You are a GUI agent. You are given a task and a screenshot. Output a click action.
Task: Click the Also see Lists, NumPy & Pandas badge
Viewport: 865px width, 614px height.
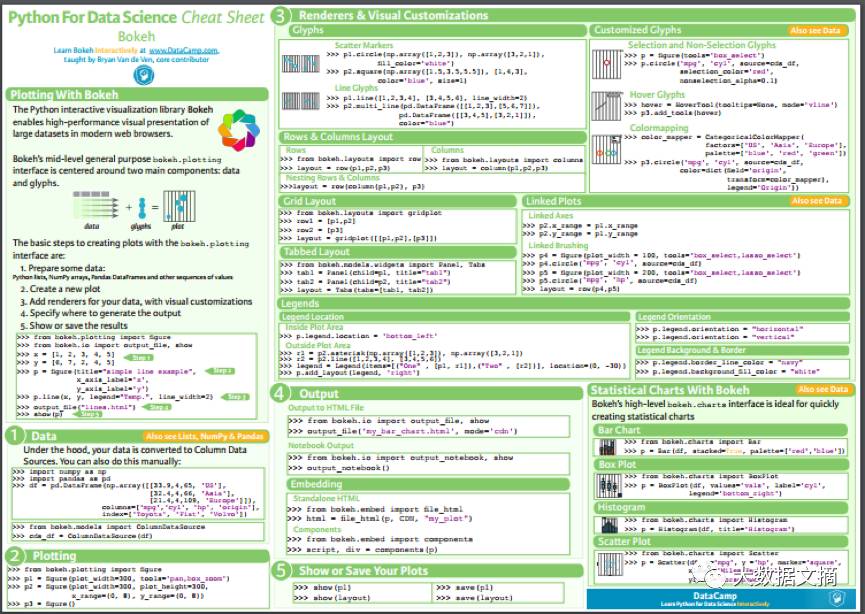[x=204, y=437]
